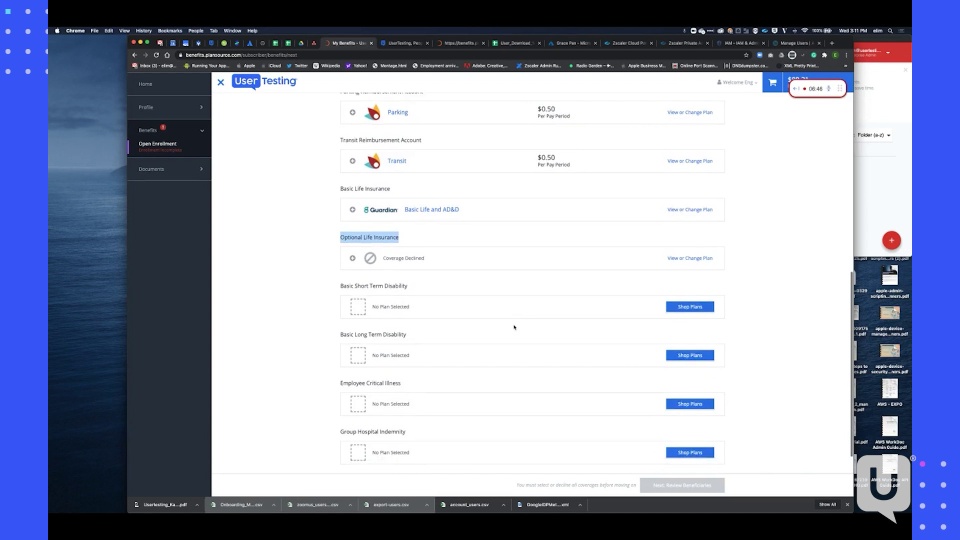The image size is (960, 540).
Task: Open options for export-users.csv download
Action: 427,504
